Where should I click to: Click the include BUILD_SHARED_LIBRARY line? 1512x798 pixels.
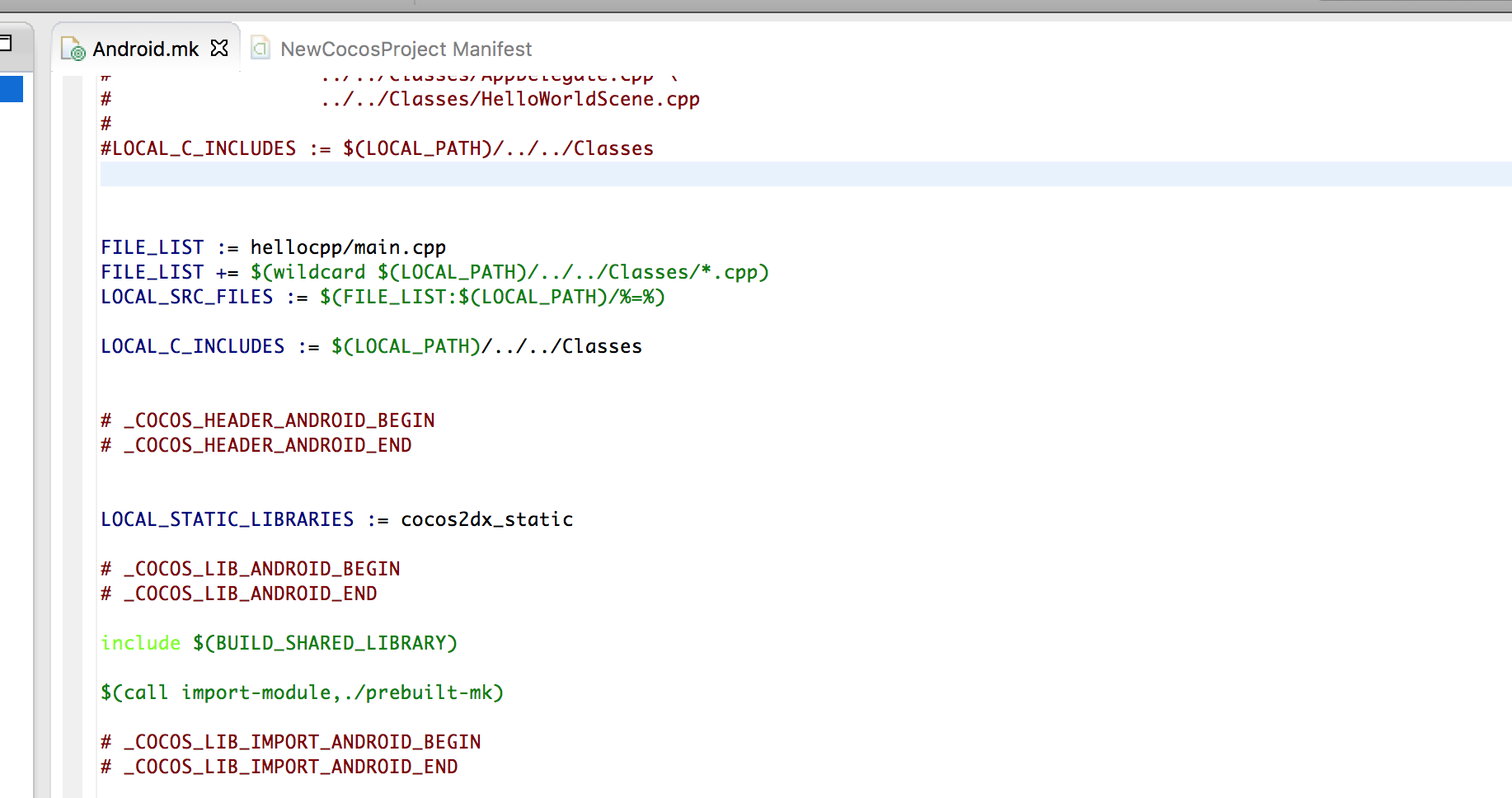pos(279,643)
